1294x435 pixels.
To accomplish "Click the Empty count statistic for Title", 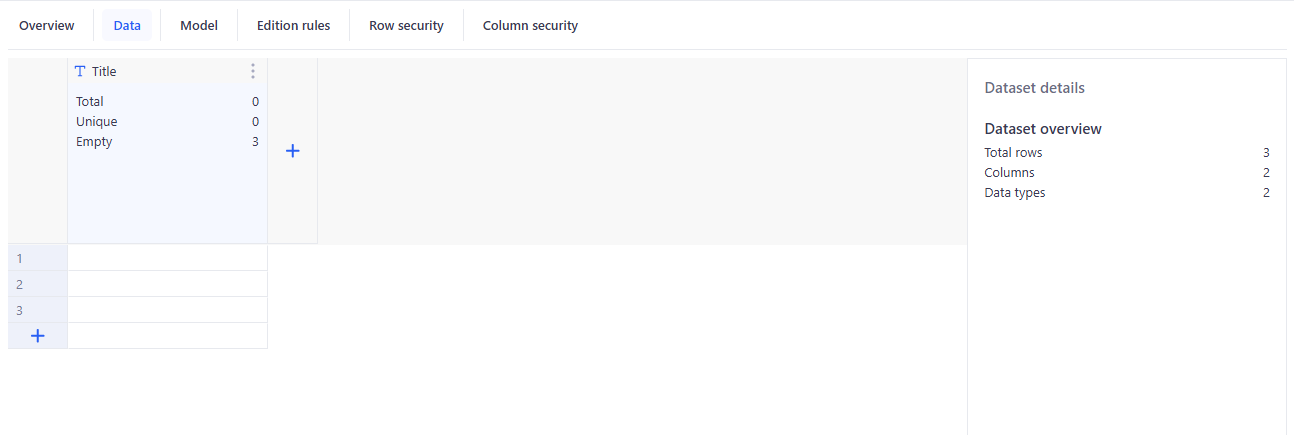I will pos(255,142).
